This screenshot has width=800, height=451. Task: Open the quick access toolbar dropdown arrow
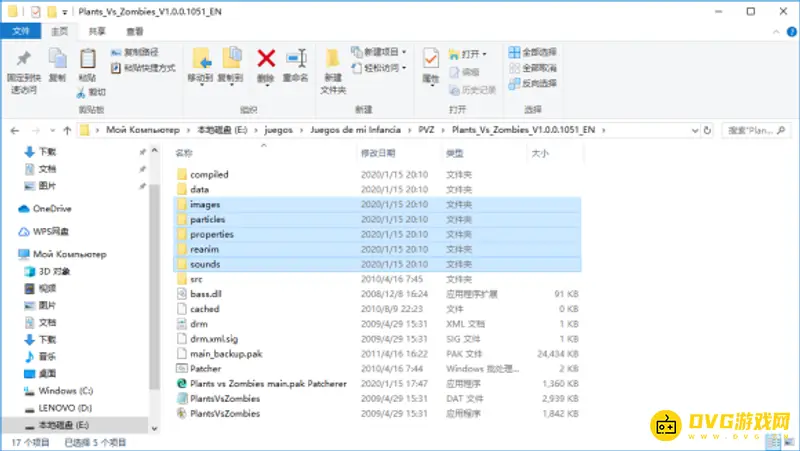(65, 12)
